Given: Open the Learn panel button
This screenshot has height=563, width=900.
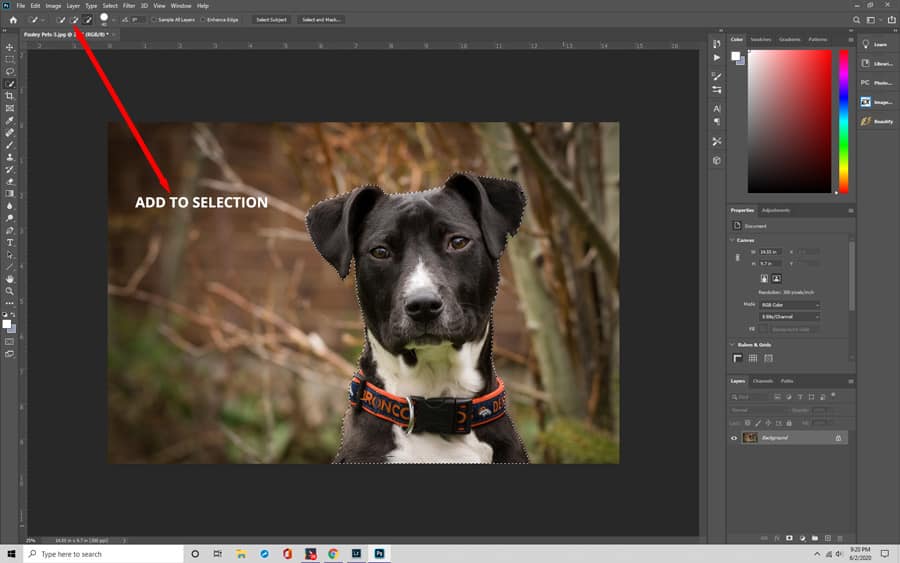Looking at the screenshot, I should (x=875, y=44).
